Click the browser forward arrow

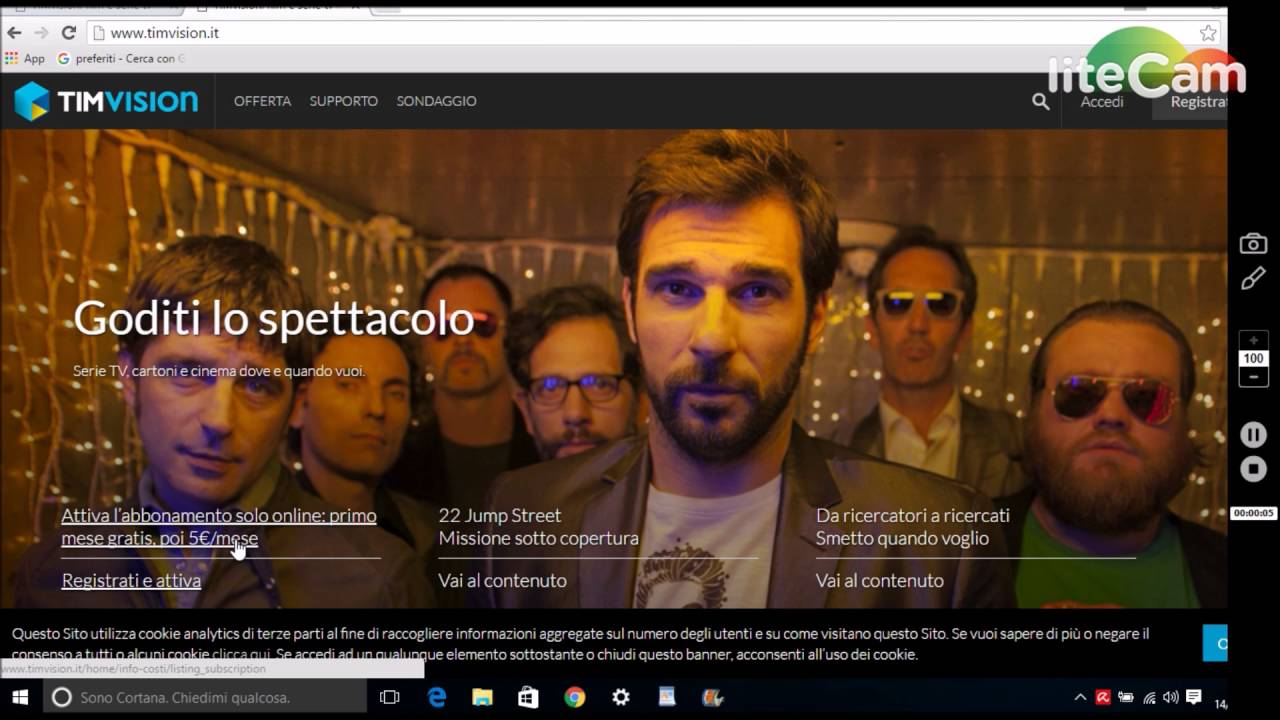click(x=41, y=33)
